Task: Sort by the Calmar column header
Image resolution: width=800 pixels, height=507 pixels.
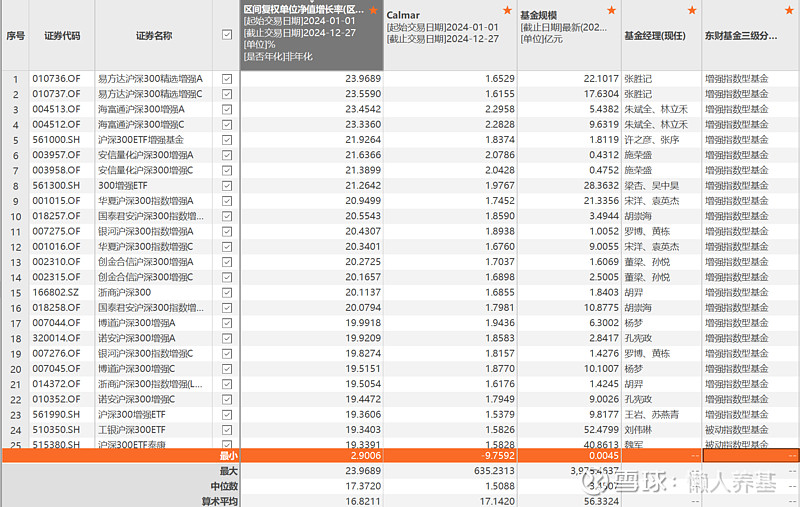Action: click(451, 35)
